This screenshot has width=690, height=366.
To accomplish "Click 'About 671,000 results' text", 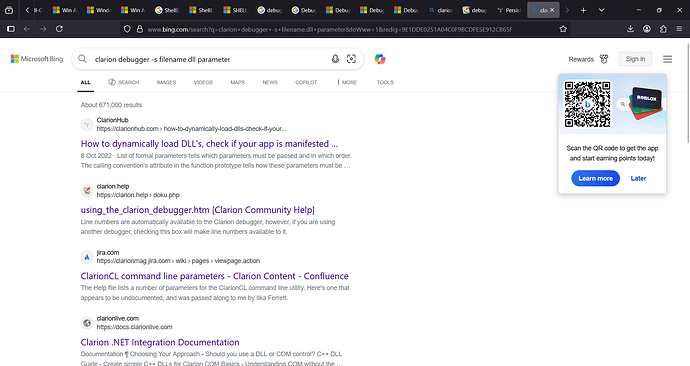I will click(x=111, y=105).
